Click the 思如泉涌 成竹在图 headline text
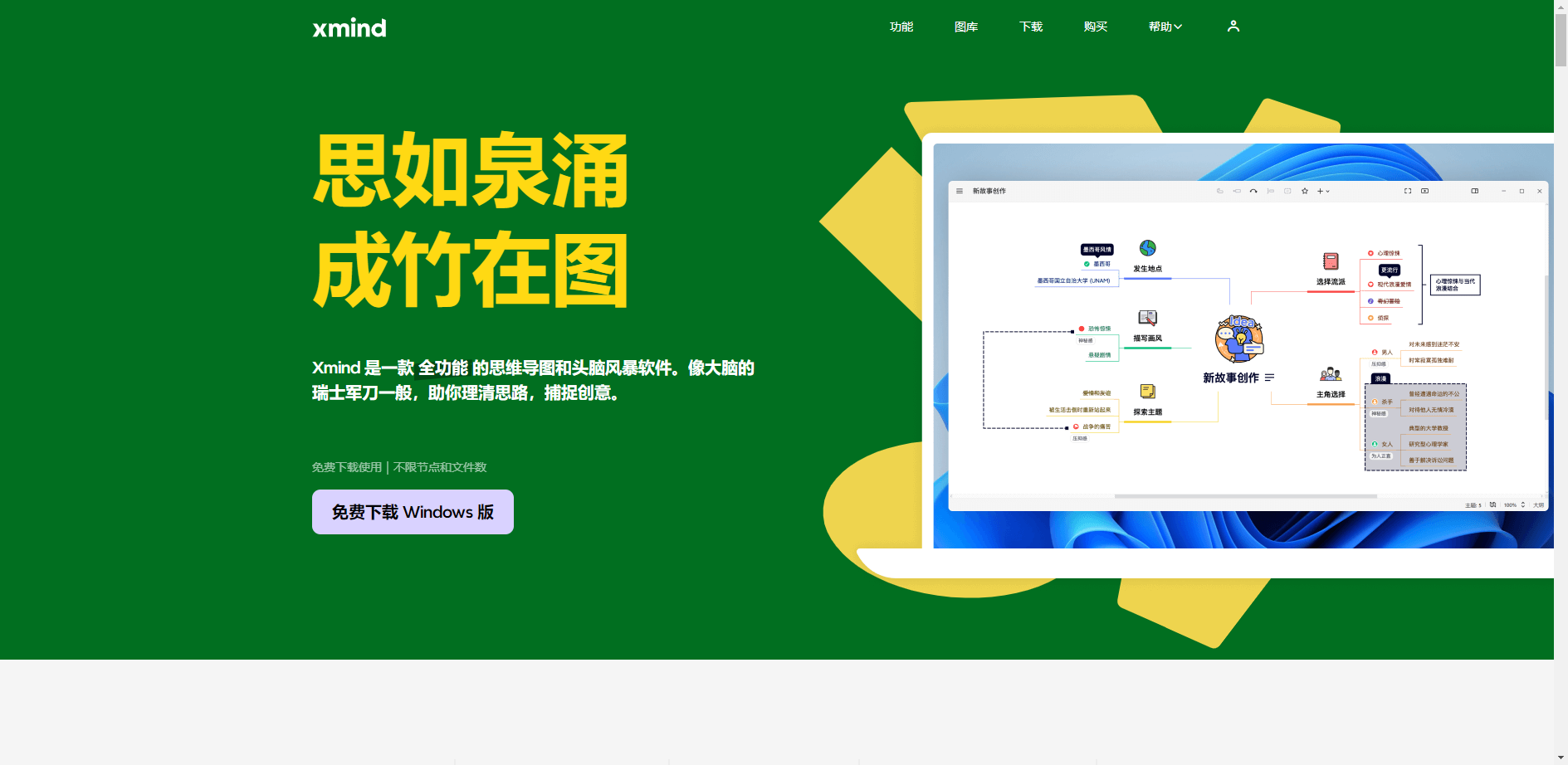 coord(471,220)
